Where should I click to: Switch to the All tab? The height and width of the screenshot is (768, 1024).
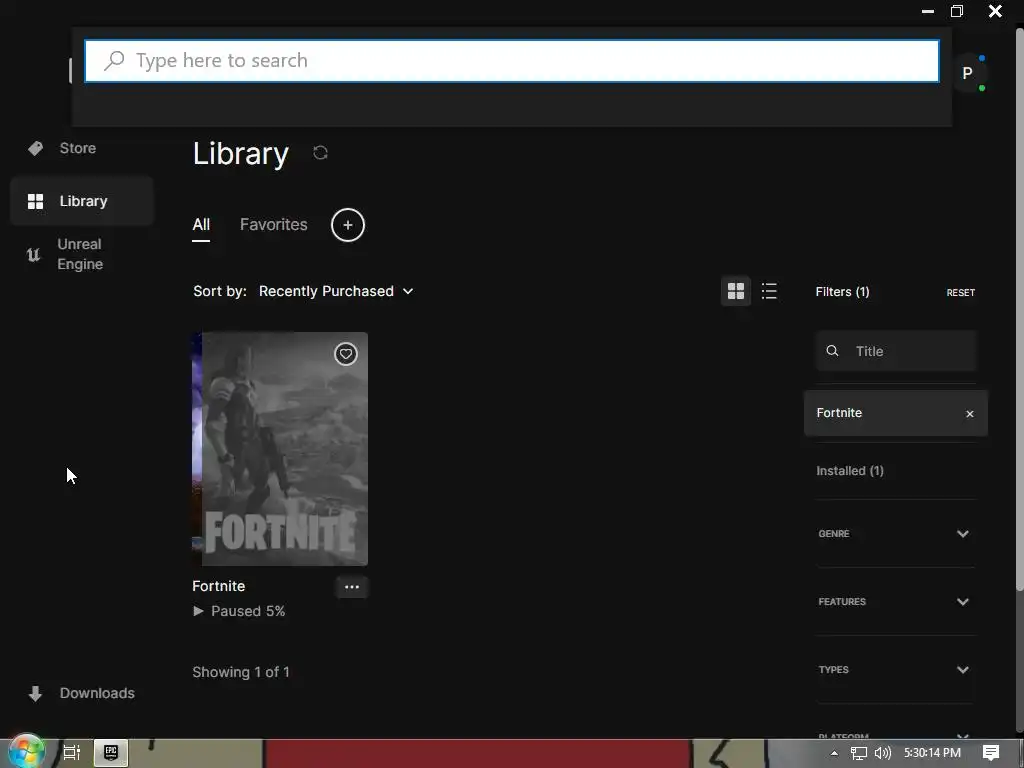201,225
